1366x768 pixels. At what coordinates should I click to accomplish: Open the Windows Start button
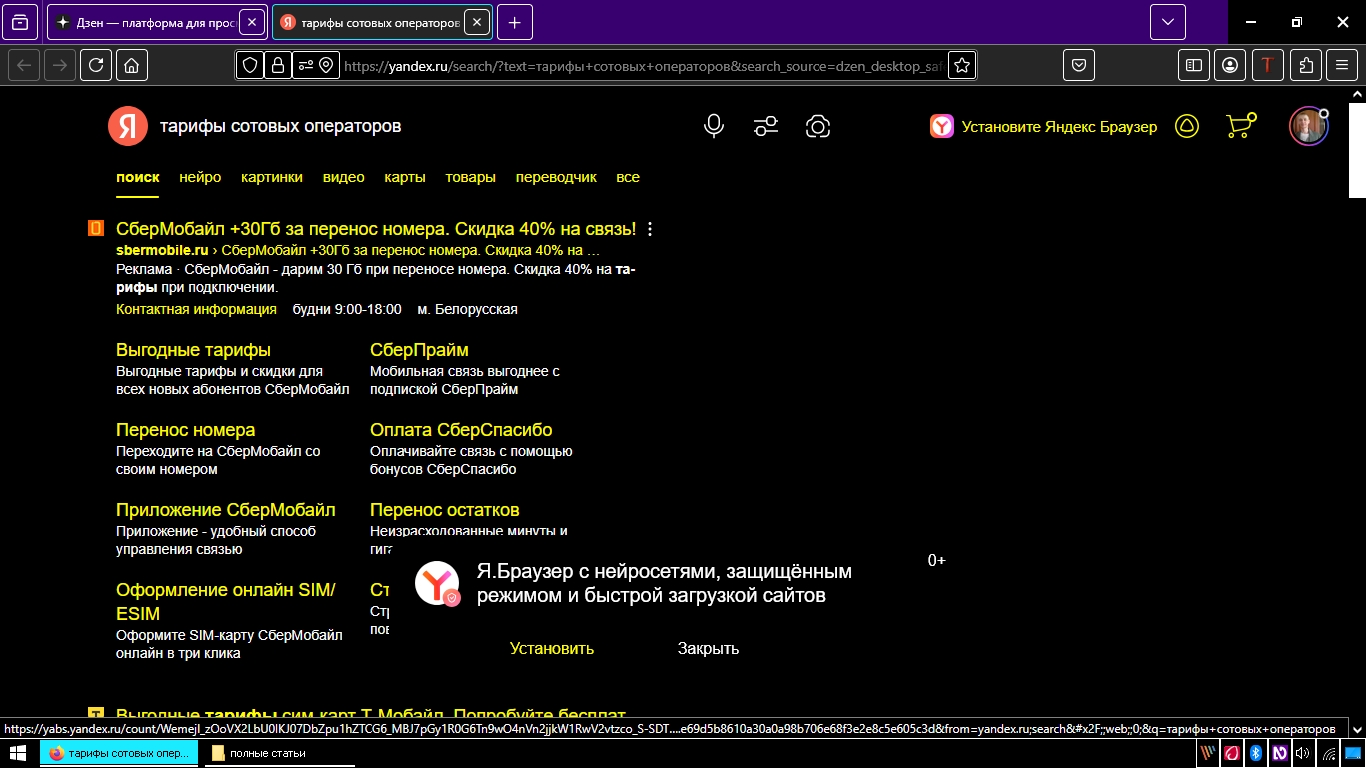[x=18, y=753]
